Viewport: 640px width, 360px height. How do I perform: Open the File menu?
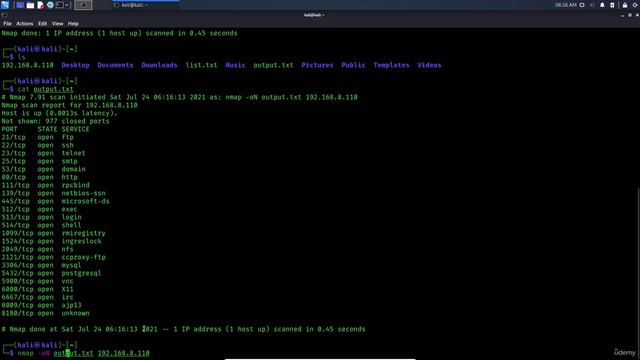(7, 24)
